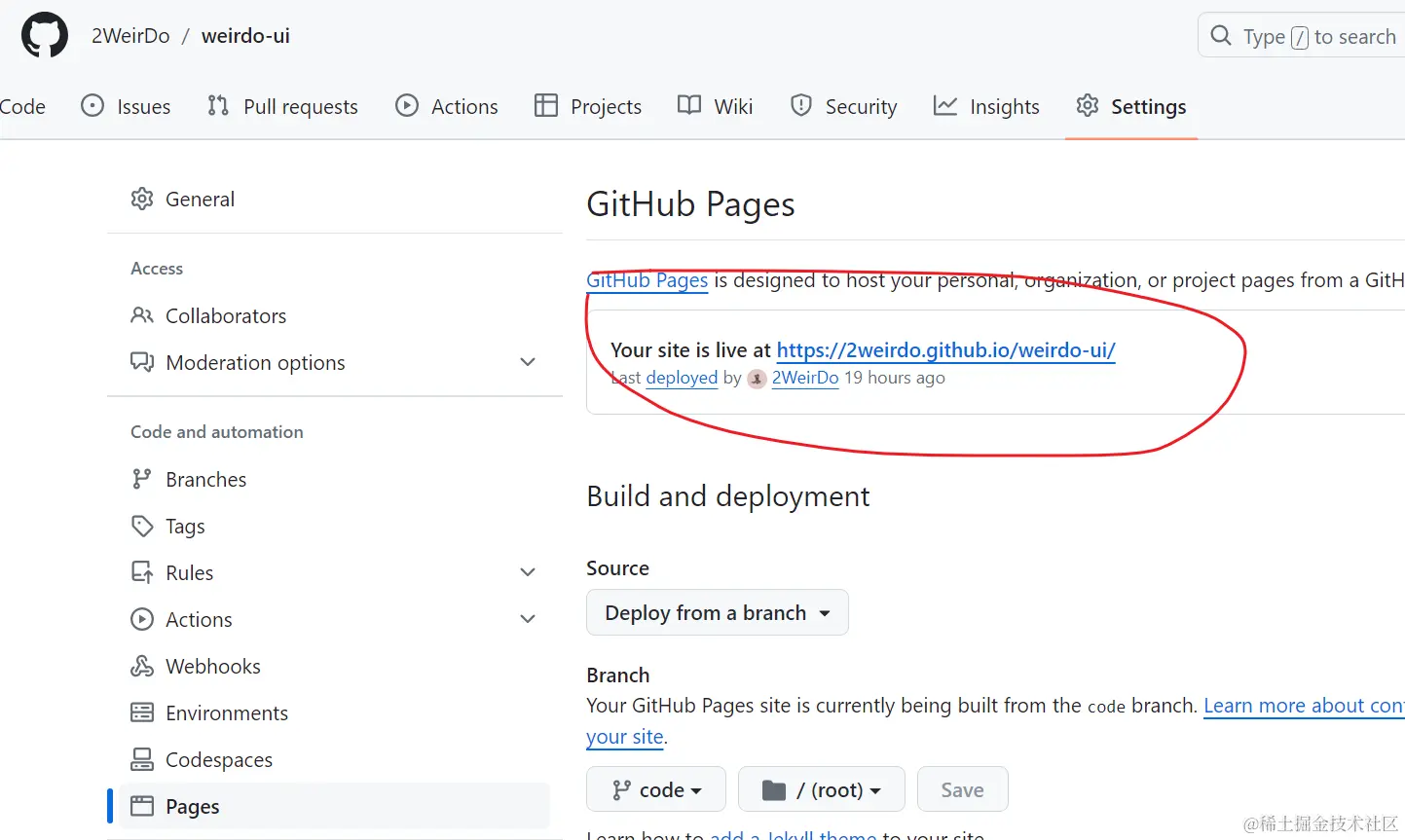This screenshot has width=1405, height=840.
Task: Open Rules in sidebar
Action: coord(189,572)
